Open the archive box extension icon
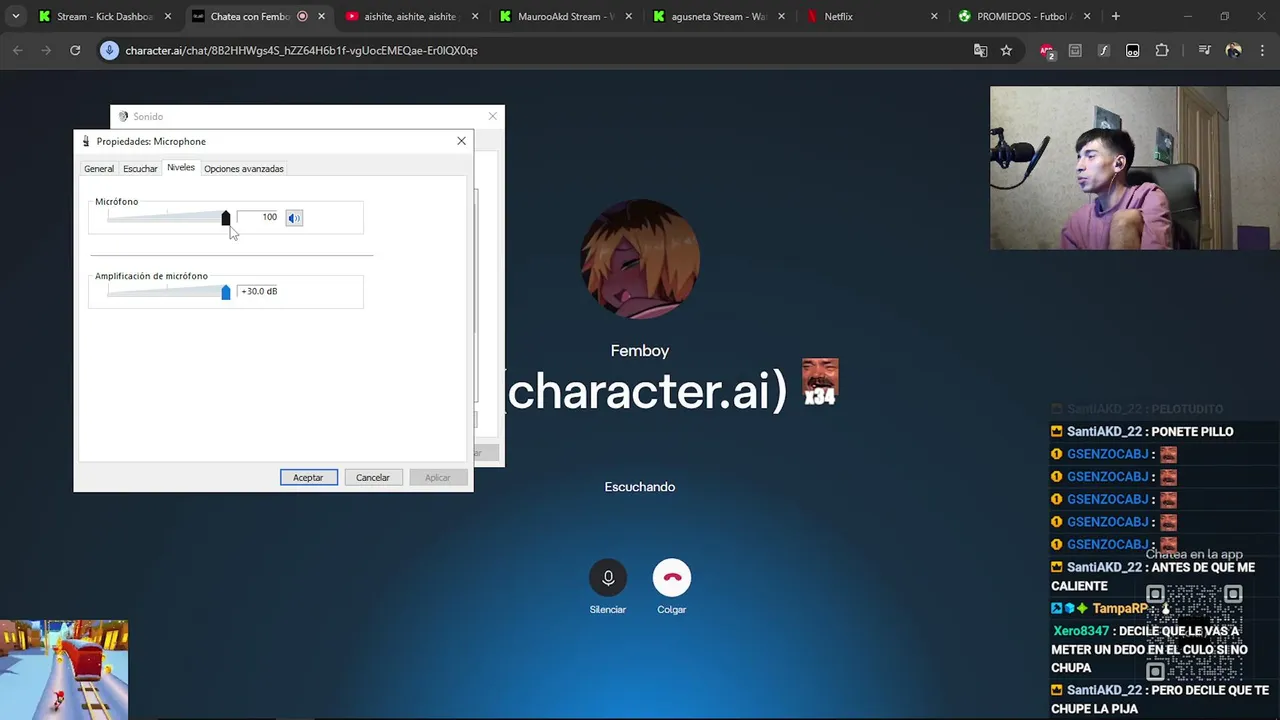 [1075, 50]
